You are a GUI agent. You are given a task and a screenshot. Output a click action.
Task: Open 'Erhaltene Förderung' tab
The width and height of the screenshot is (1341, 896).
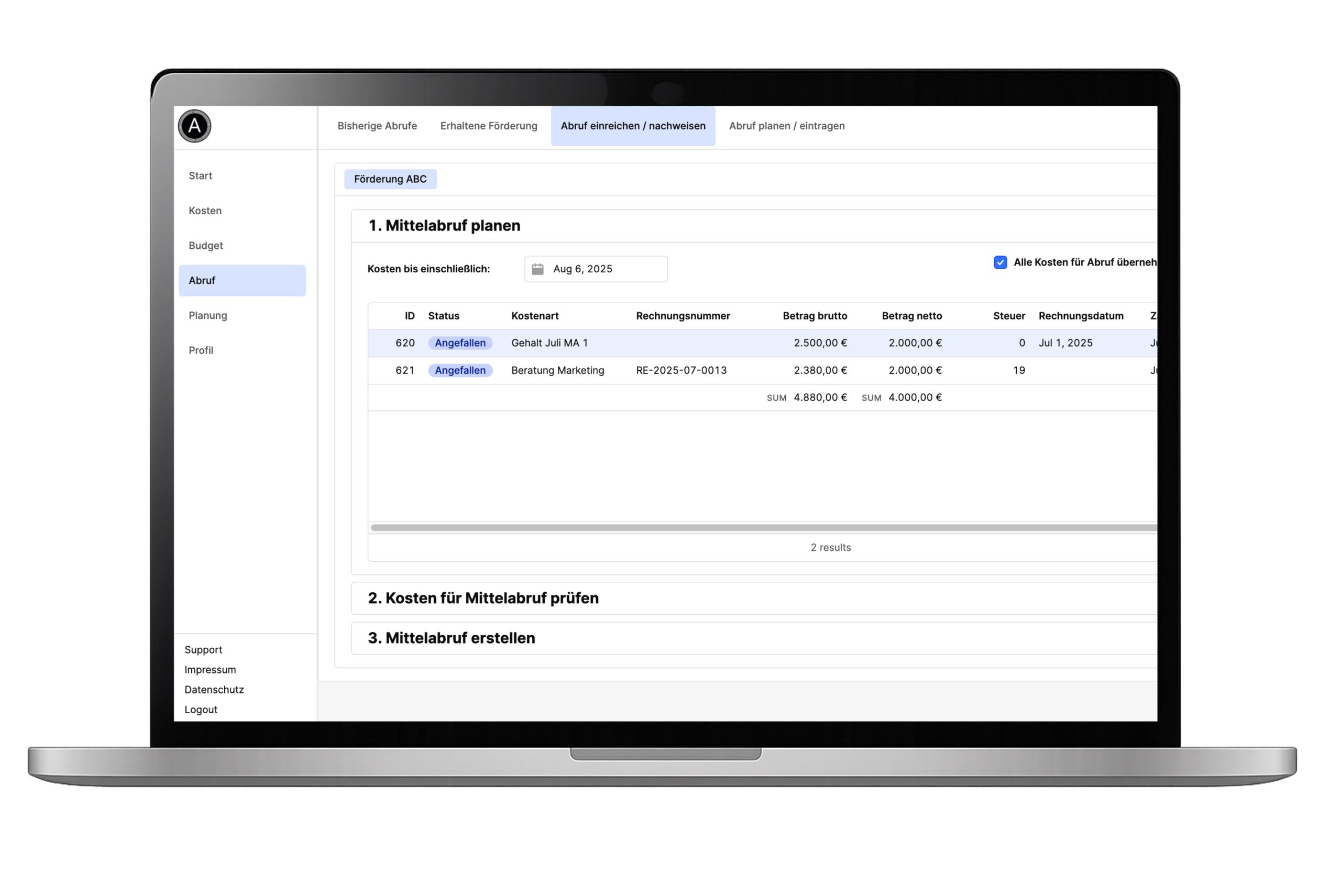tap(488, 126)
